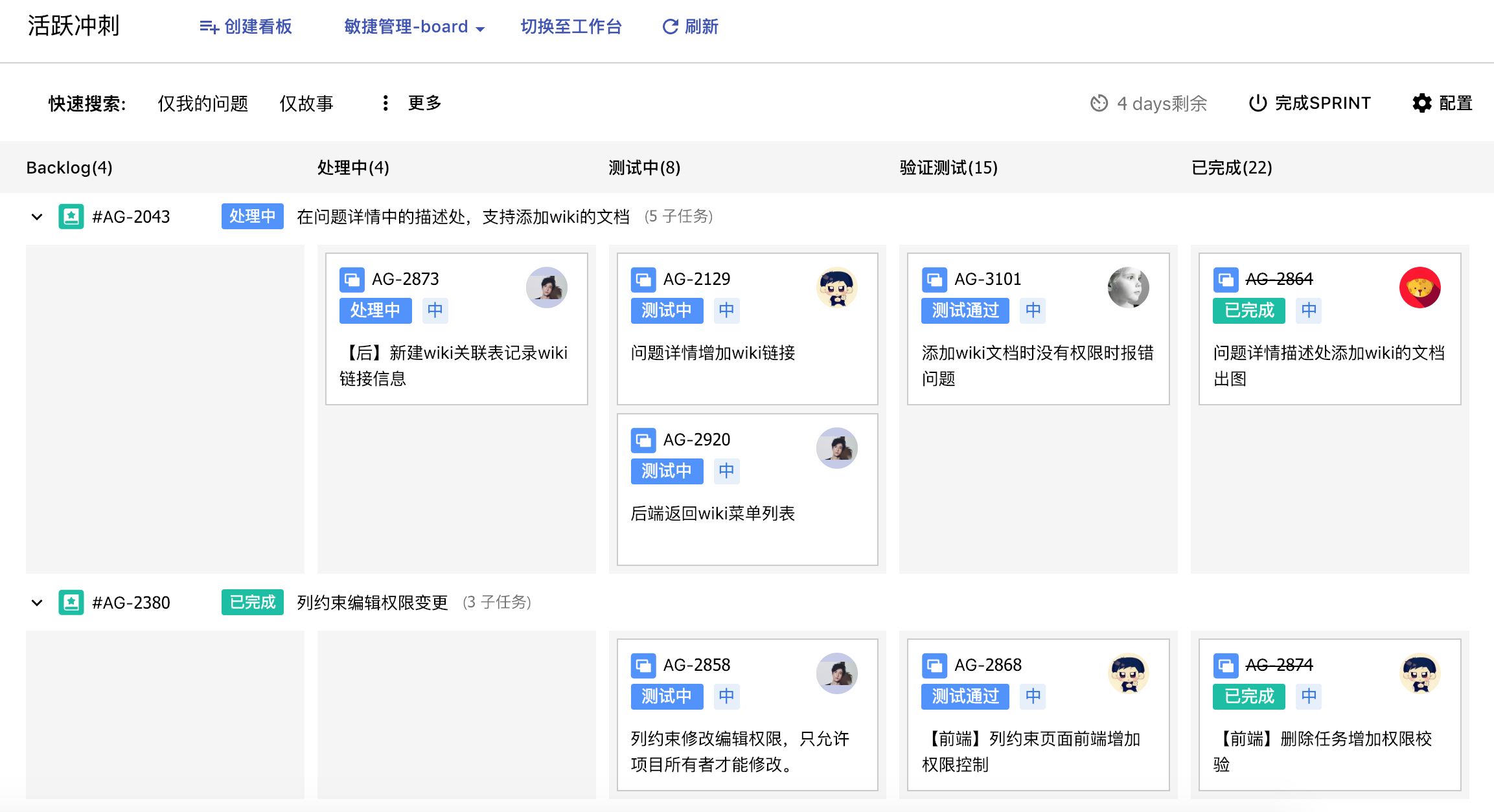Viewport: 1494px width, 812px height.
Task: Click the 测试中(8) column header
Action: (645, 168)
